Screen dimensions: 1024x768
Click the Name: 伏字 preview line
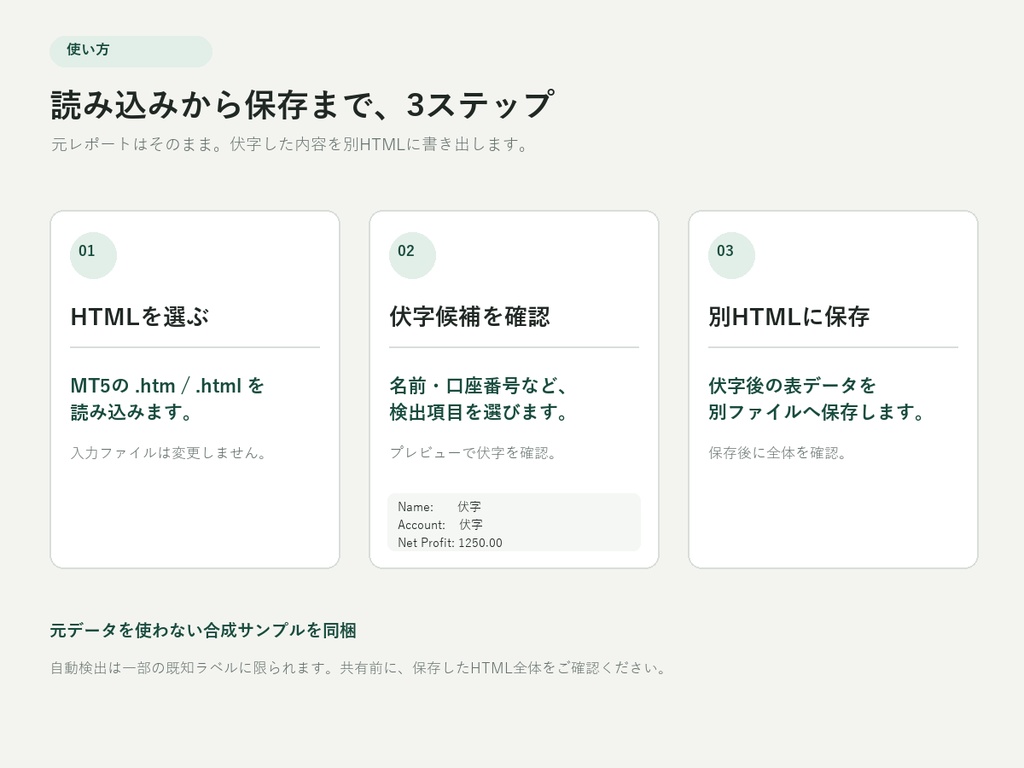440,507
